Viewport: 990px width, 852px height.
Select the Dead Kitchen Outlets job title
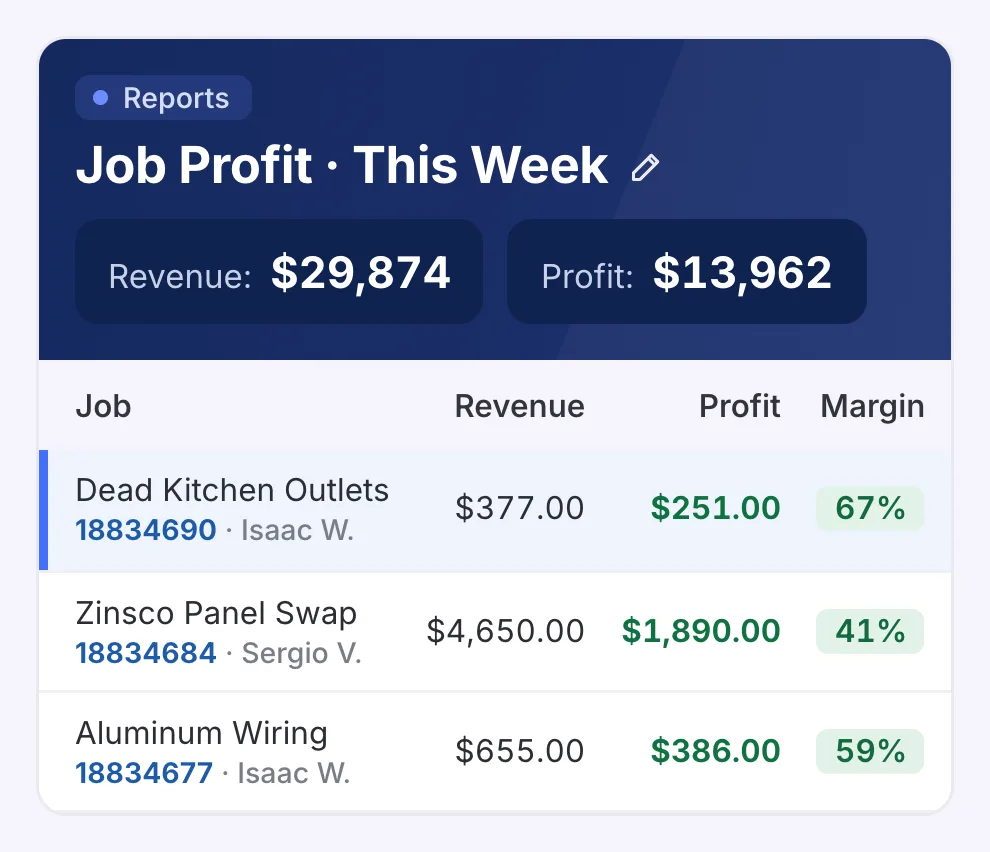point(232,490)
